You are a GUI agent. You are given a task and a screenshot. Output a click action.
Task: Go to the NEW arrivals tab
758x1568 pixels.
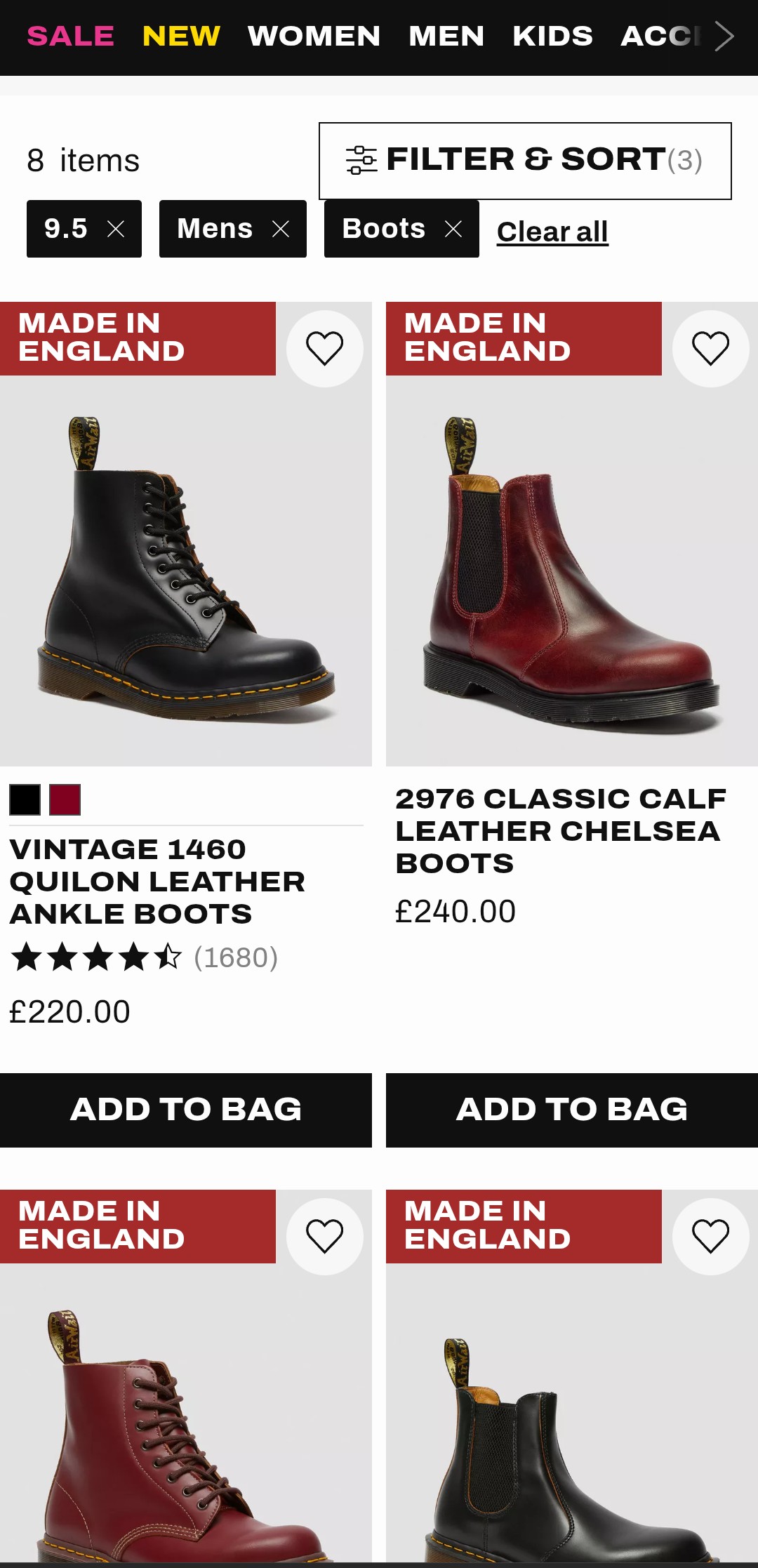pos(181,36)
